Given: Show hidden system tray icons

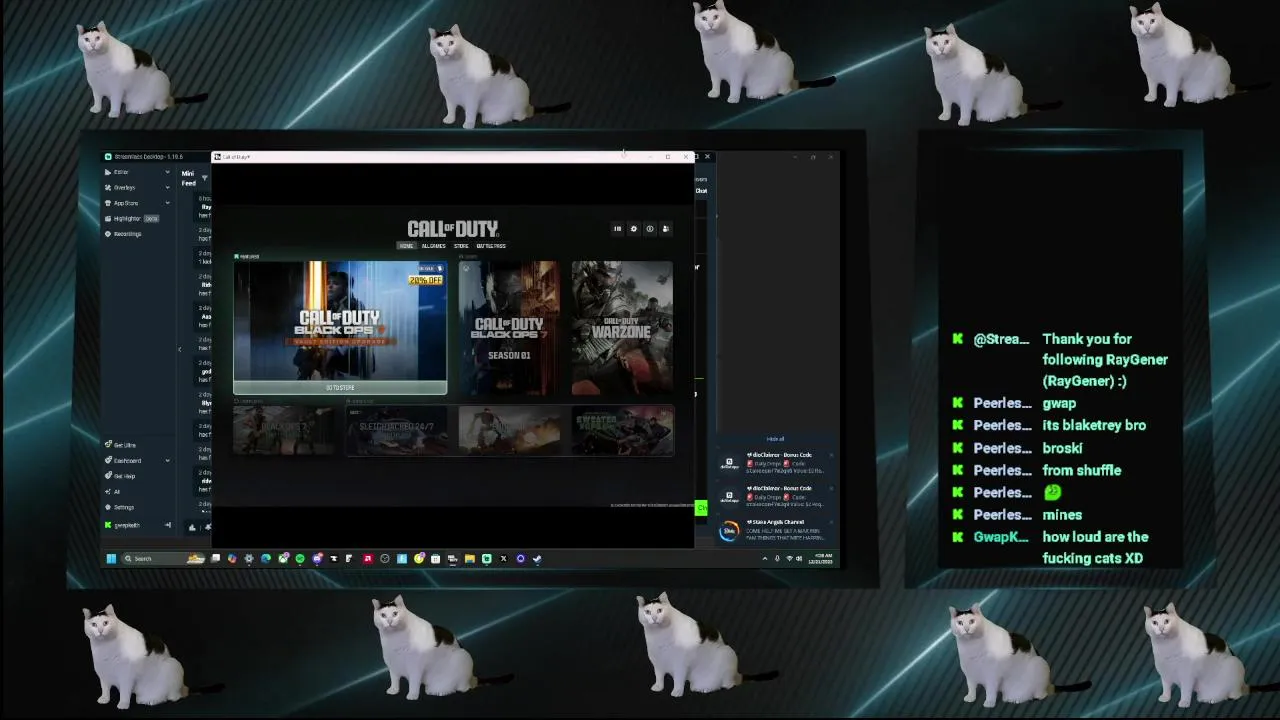Looking at the screenshot, I should (x=765, y=559).
